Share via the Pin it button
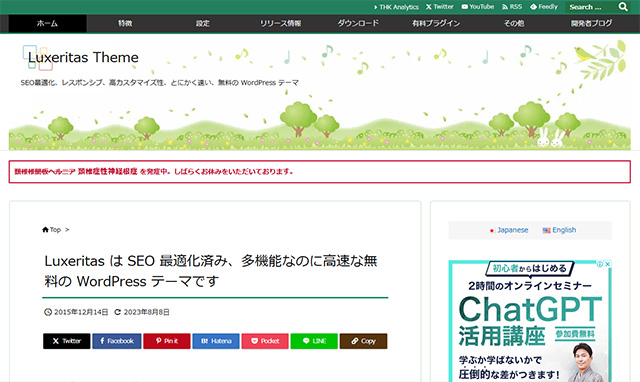This screenshot has height=382, width=640. coord(167,341)
